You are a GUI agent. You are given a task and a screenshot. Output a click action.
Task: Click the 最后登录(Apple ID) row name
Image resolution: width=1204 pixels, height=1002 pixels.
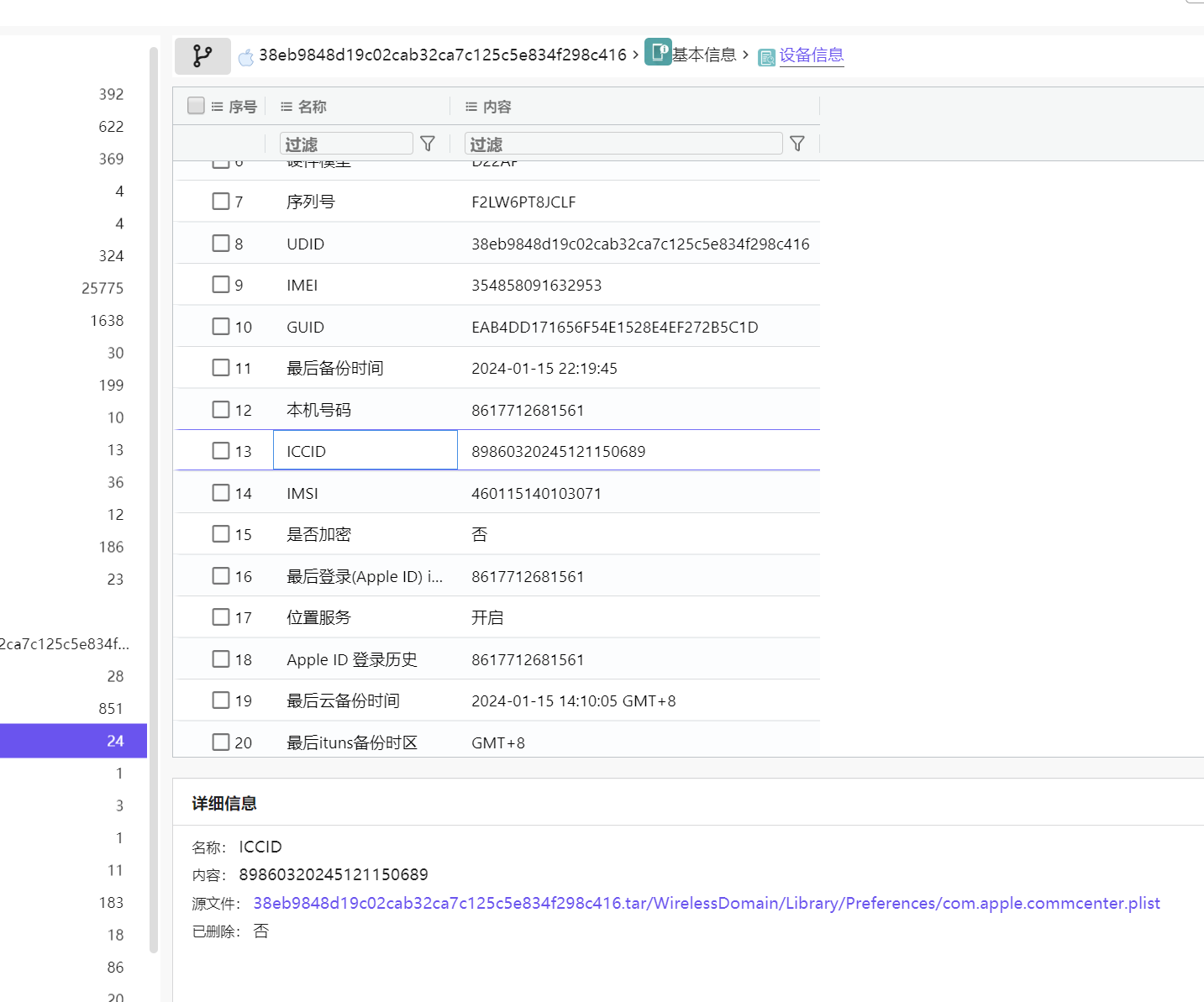pyautogui.click(x=364, y=576)
